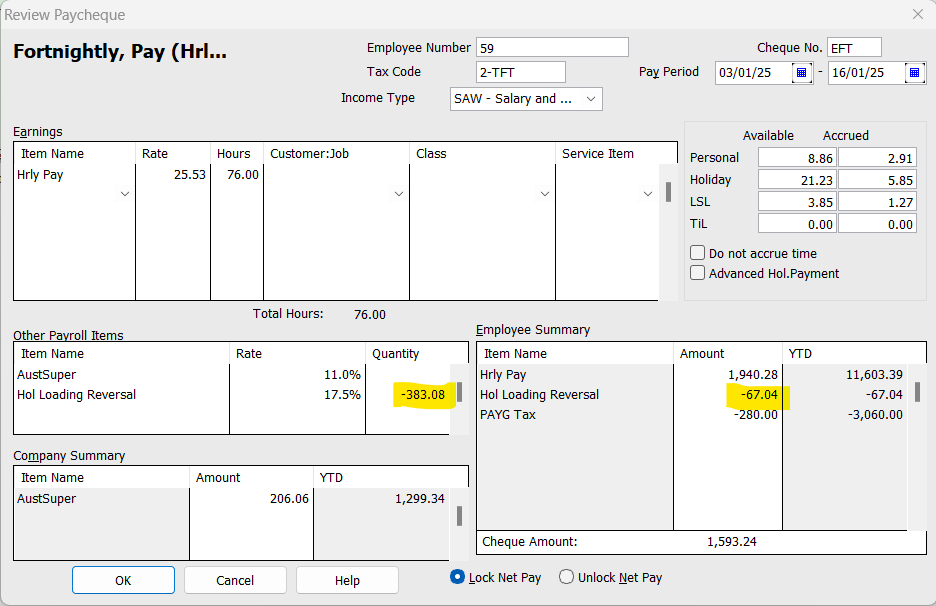Click the Tax Code field

(521, 72)
